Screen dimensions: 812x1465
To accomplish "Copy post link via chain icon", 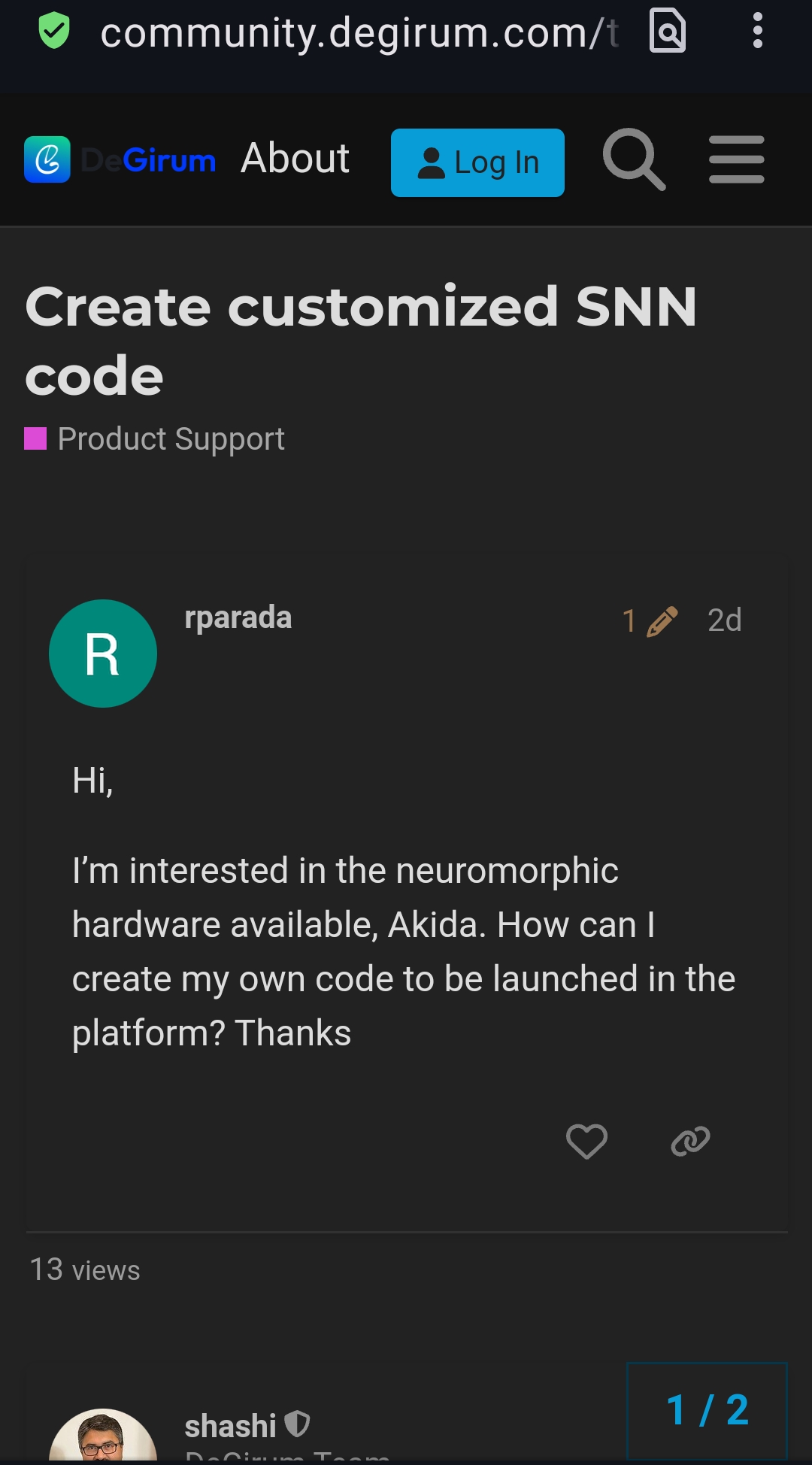I will pos(690,1141).
